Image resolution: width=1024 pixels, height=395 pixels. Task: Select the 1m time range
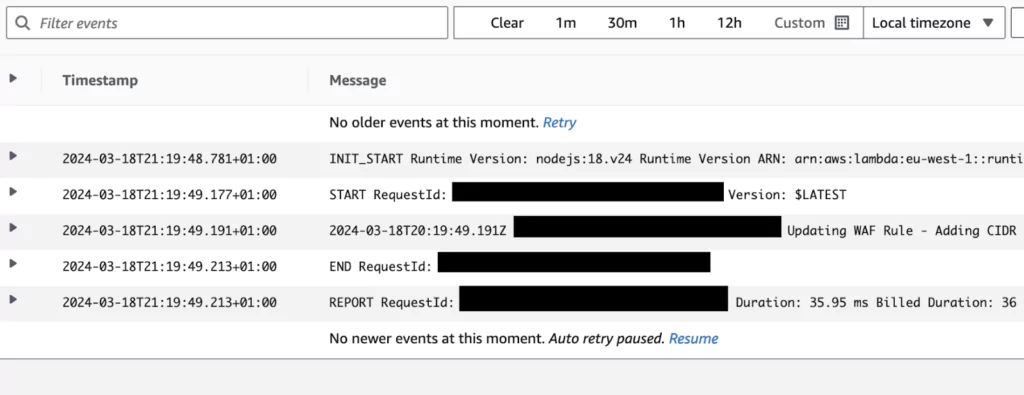pyautogui.click(x=566, y=23)
